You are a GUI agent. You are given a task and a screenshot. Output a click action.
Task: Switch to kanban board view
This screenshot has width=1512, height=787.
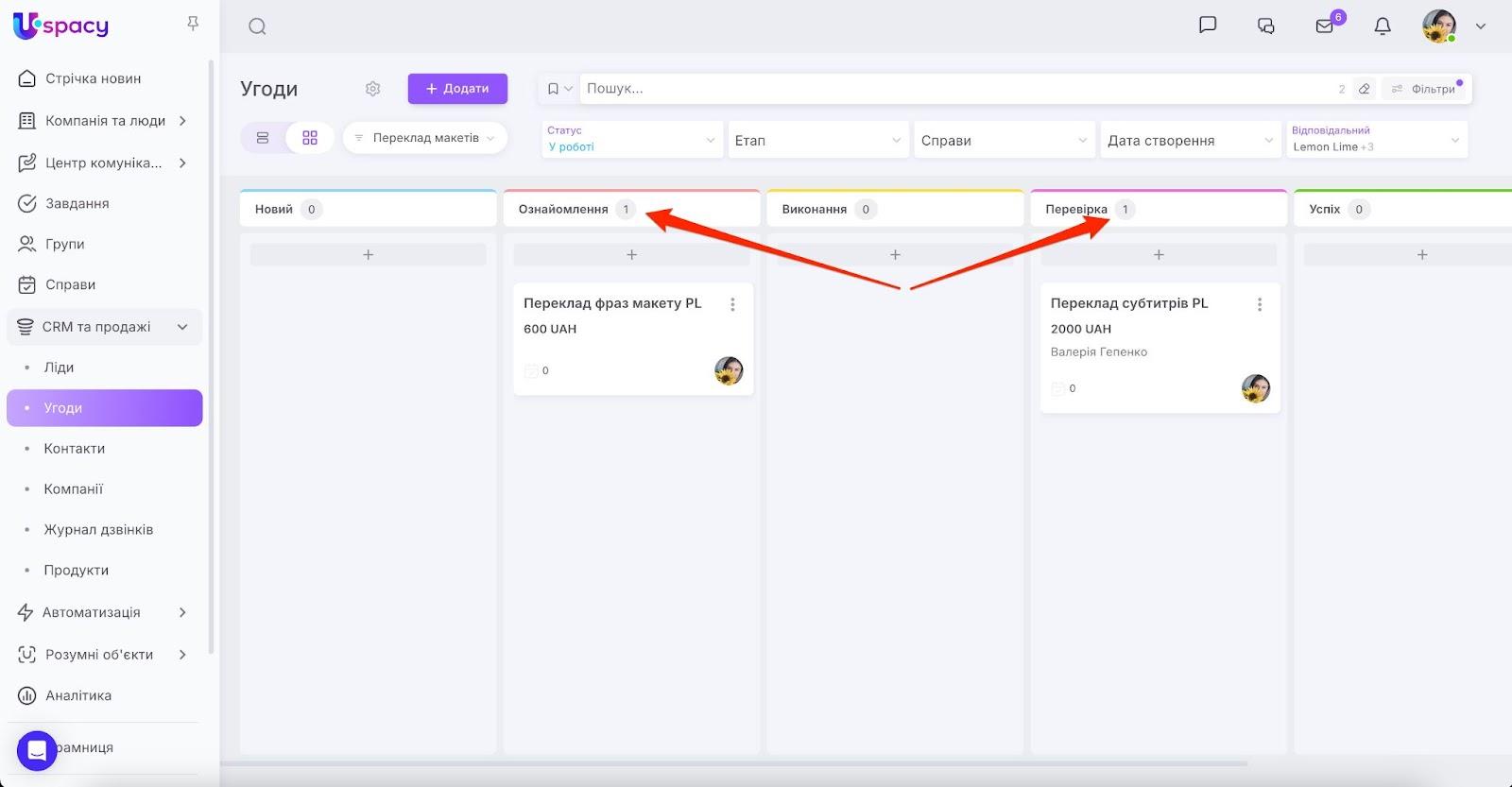tap(310, 138)
